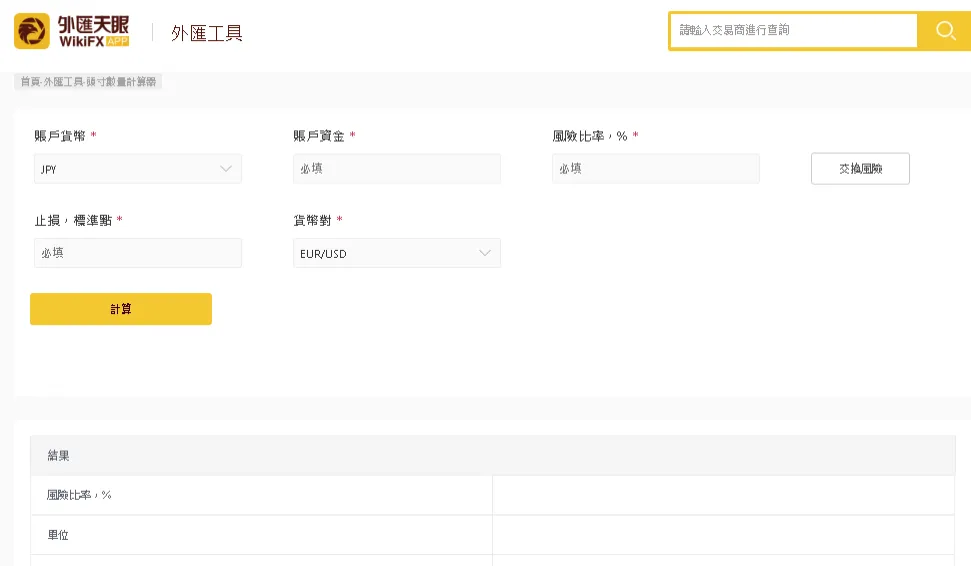Screen dimensions: 971x566
Task: Click the 賬戶資金 input field
Action: pos(396,169)
